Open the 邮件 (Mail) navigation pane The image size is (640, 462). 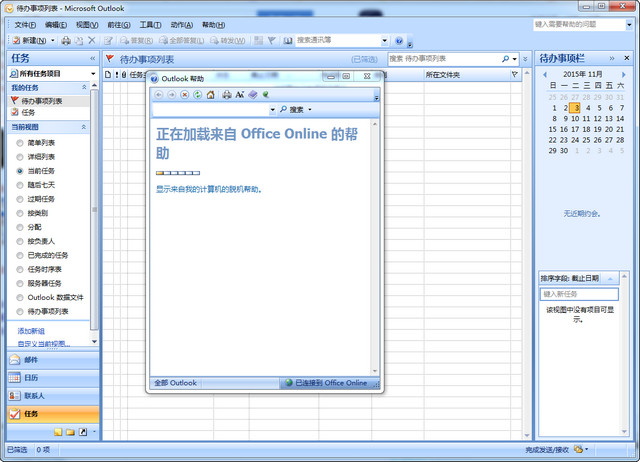(x=53, y=360)
